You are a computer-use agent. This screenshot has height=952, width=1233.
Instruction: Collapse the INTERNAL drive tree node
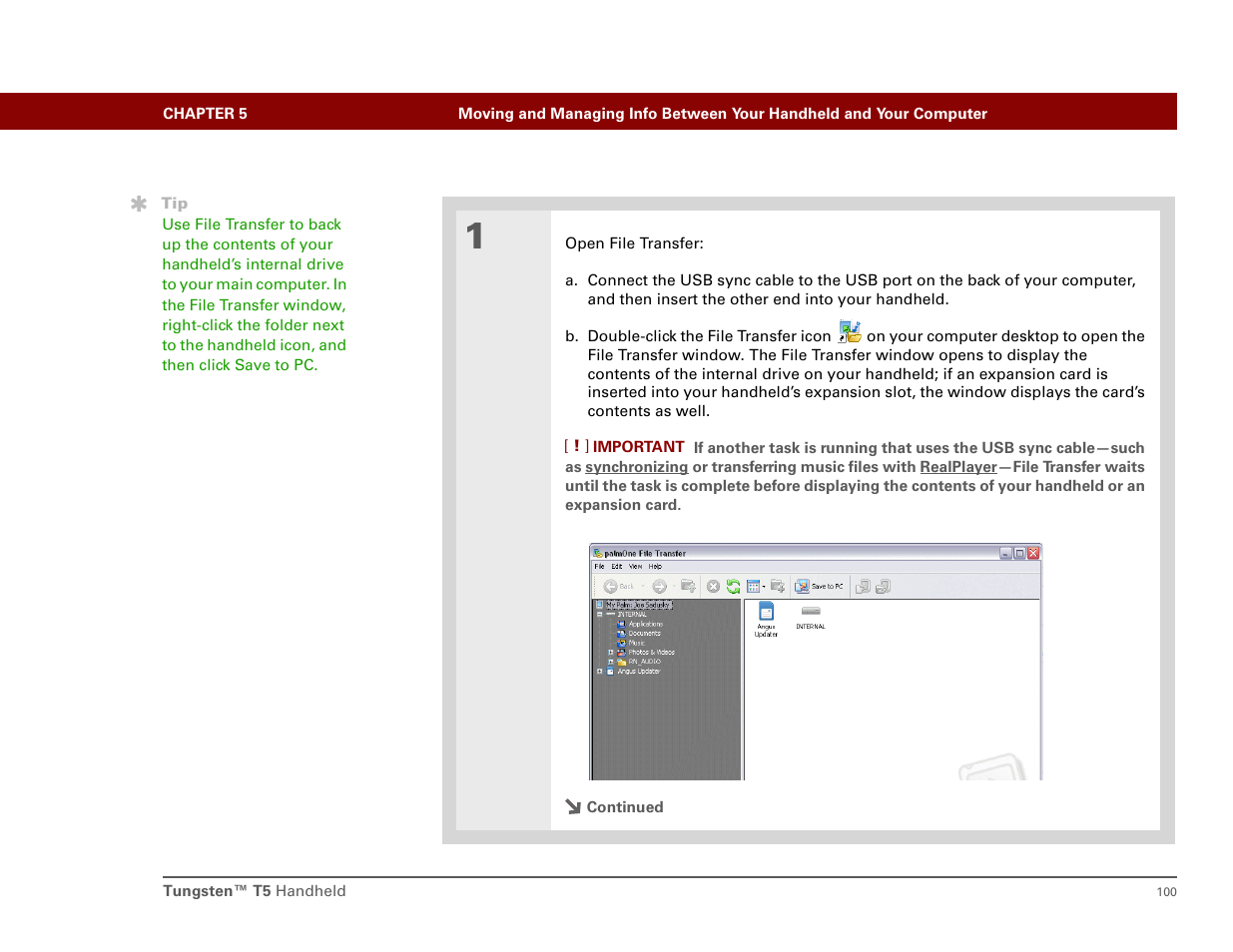(x=599, y=615)
